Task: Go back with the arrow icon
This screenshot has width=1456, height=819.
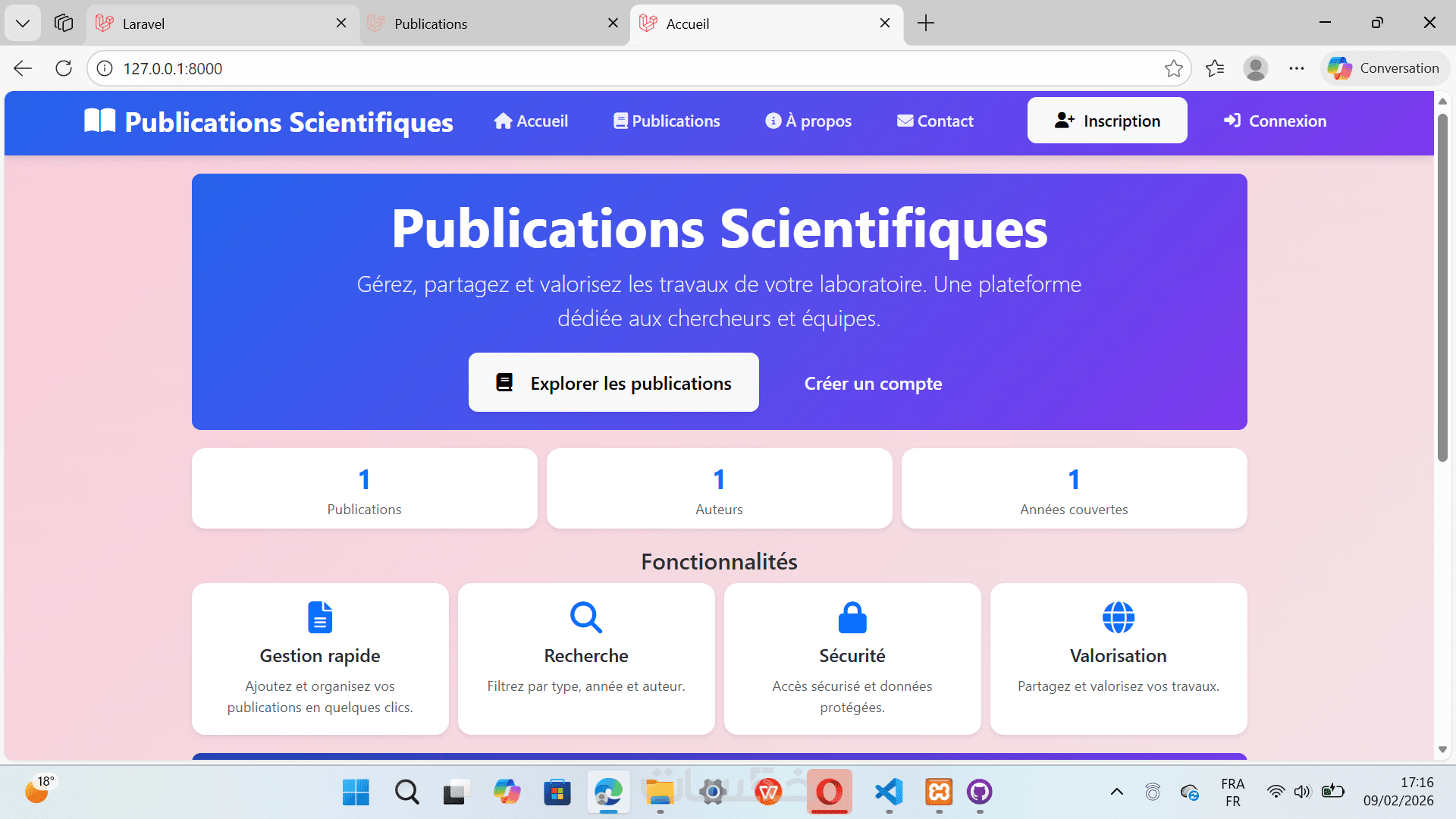Action: pos(23,68)
